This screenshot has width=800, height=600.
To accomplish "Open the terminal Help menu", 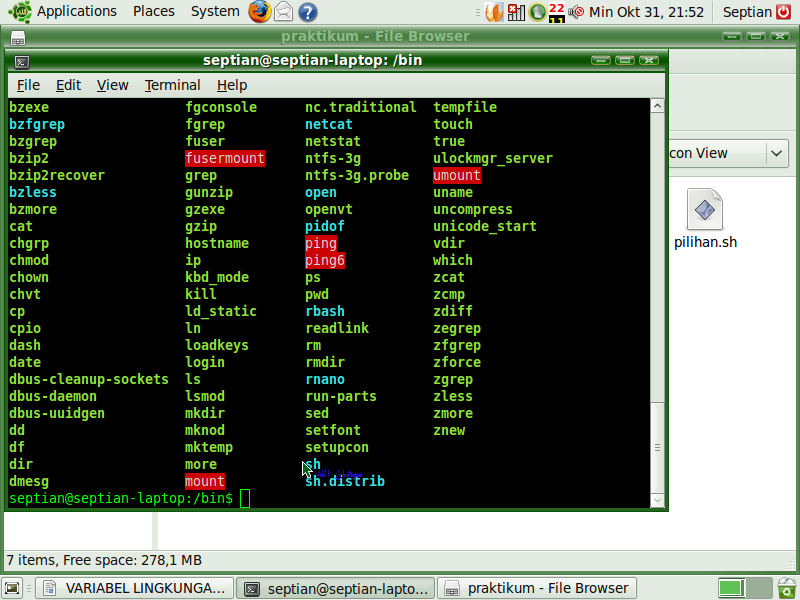I will coord(232,85).
